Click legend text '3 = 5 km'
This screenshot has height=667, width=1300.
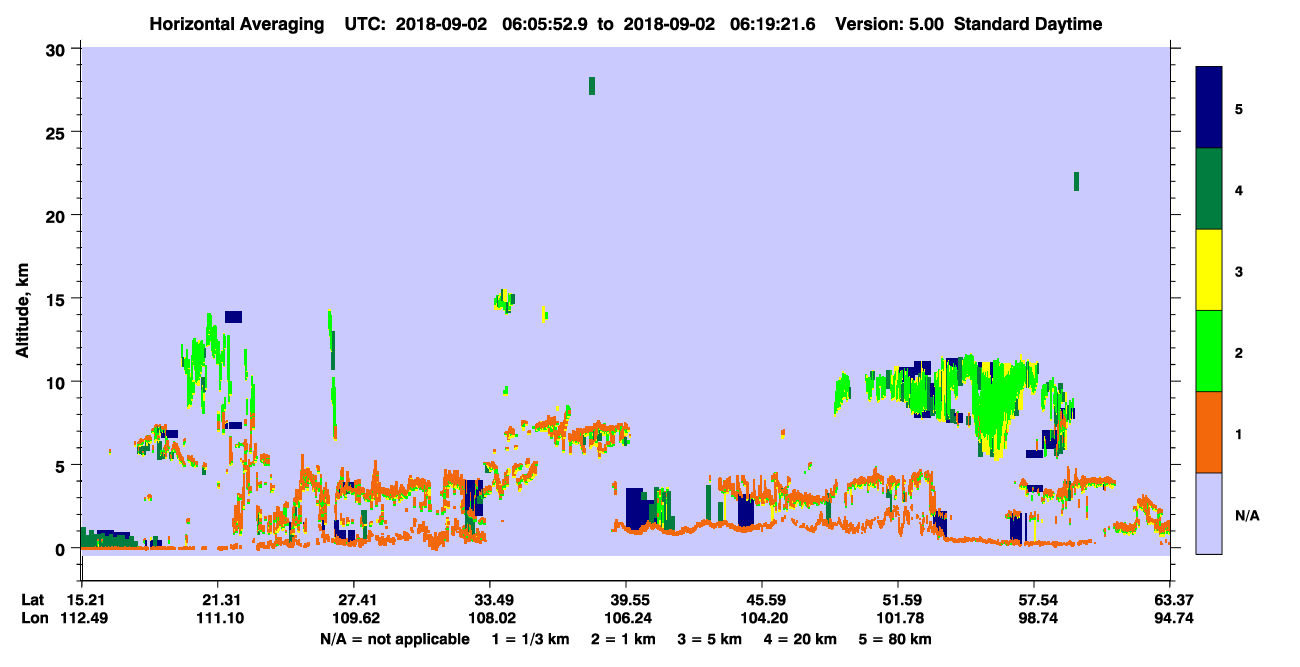(x=711, y=639)
